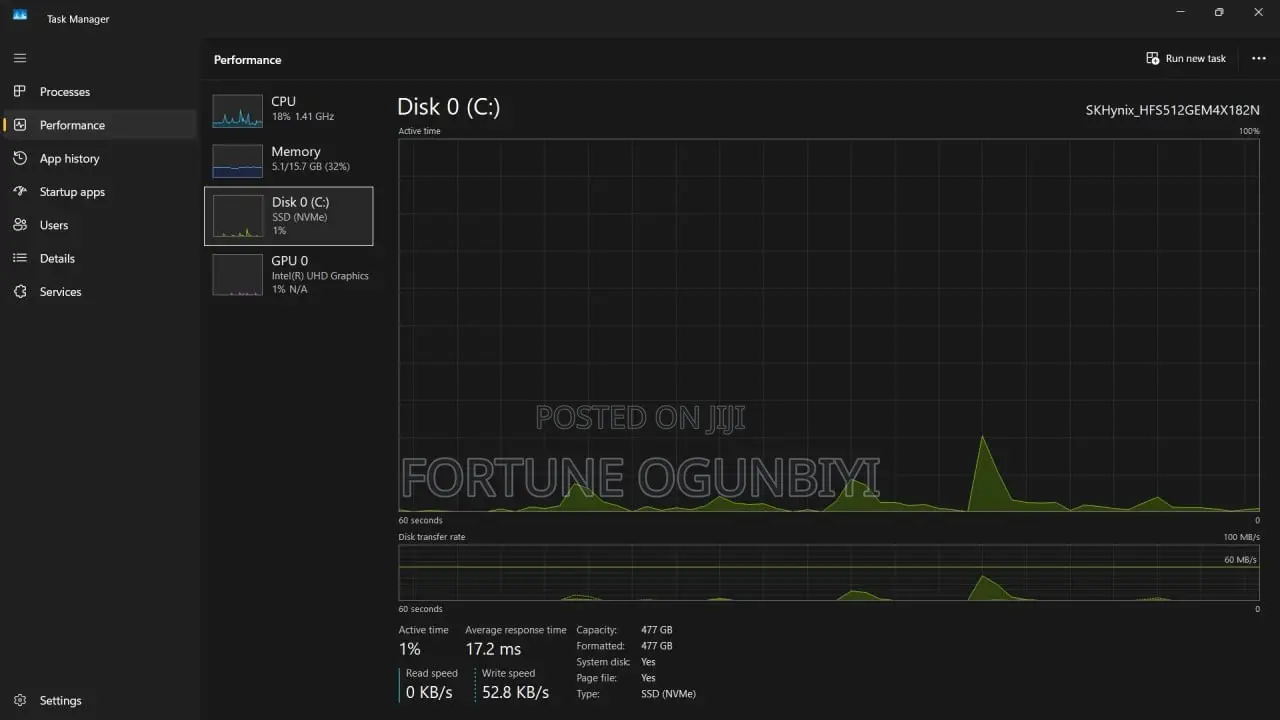Viewport: 1280px width, 720px height.
Task: Switch to the Startup apps page
Action: (x=100, y=191)
